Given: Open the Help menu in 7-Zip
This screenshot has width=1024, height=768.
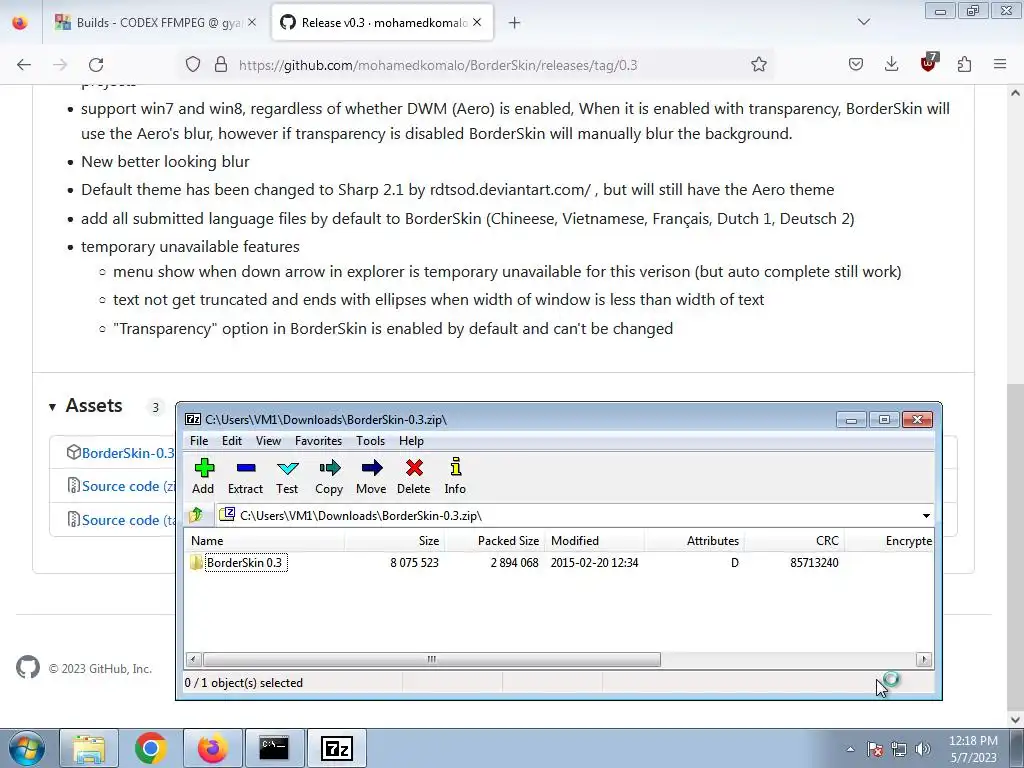Looking at the screenshot, I should [x=411, y=441].
